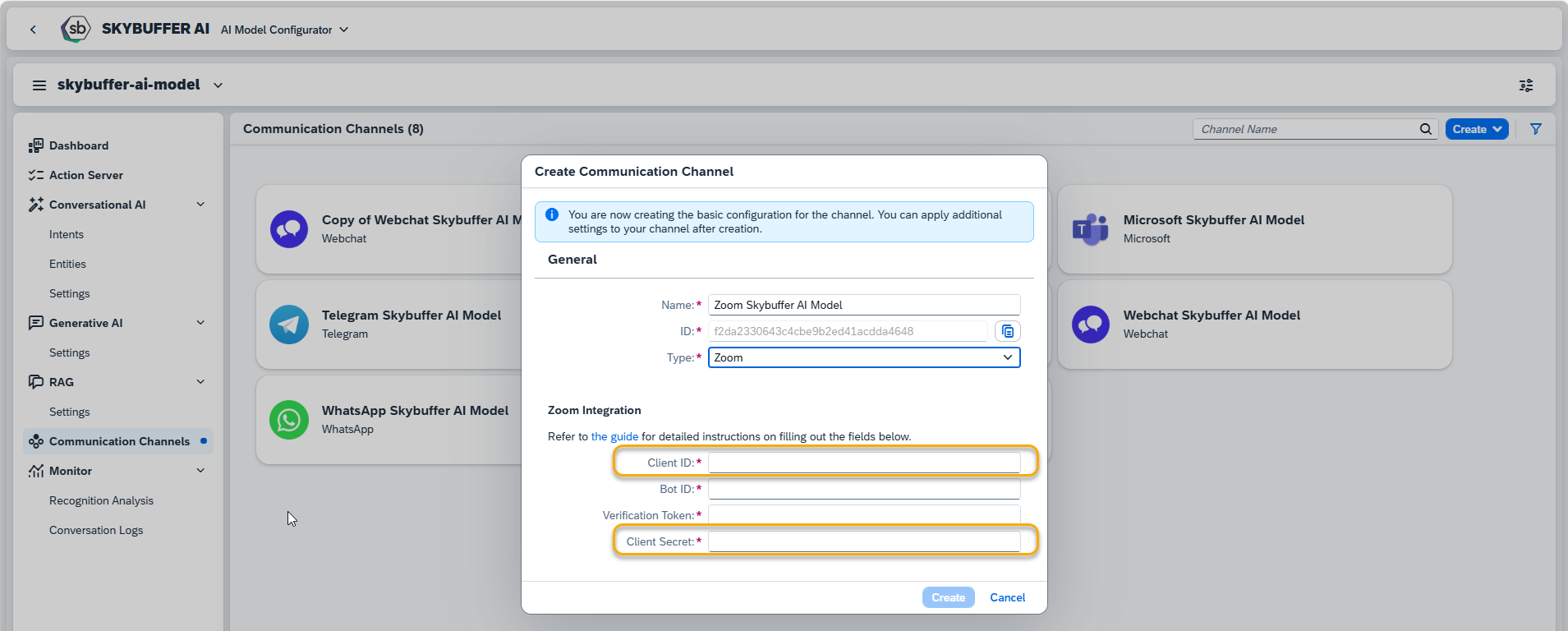Click the Bot ID field
Viewport: 1568px width, 631px height.
click(864, 489)
